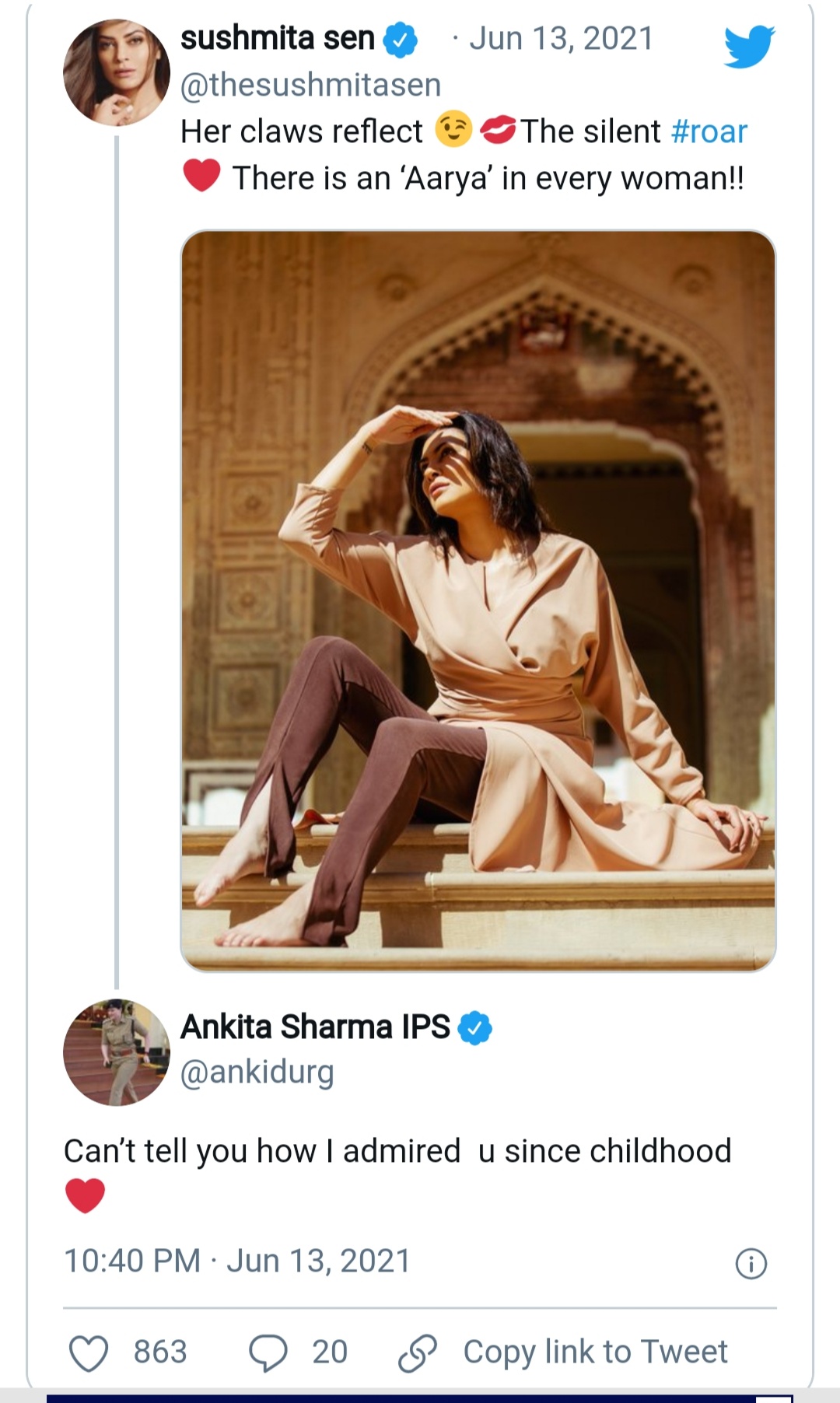View the 863 likes count
Screen dimensions: 840x1403
[x=160, y=1352]
